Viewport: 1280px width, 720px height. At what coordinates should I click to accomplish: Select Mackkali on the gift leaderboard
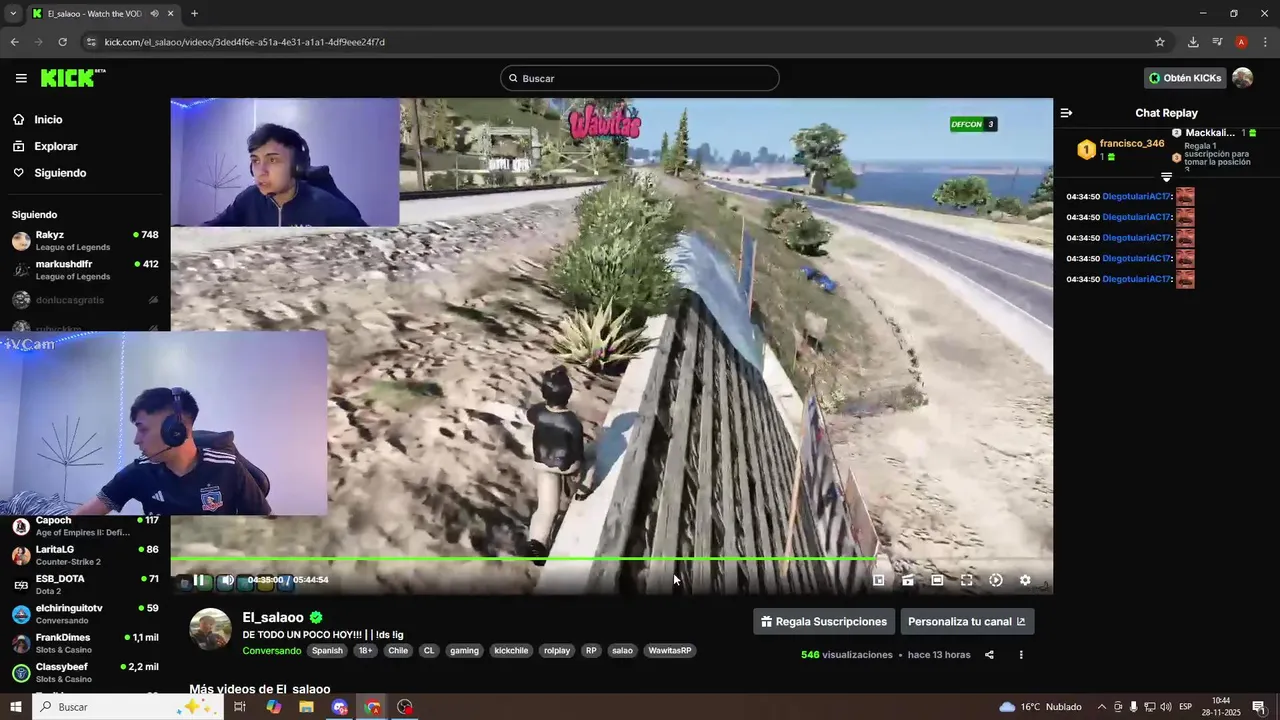[1214, 133]
